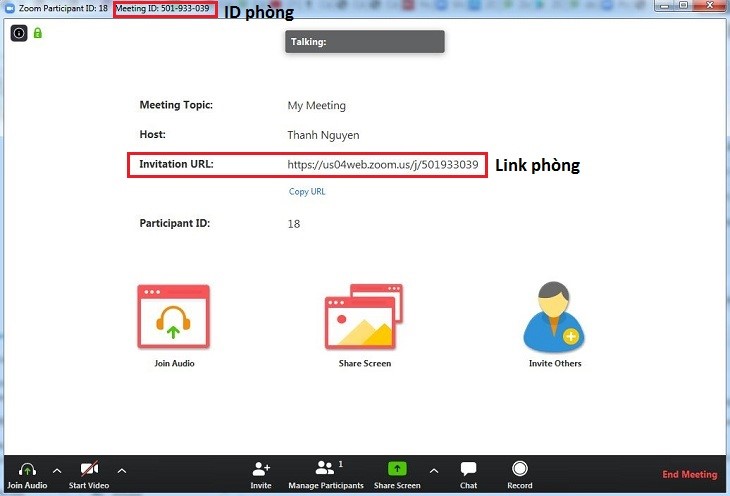Open the Manage Participants panel
Viewport: 730px width, 496px height.
click(325, 469)
